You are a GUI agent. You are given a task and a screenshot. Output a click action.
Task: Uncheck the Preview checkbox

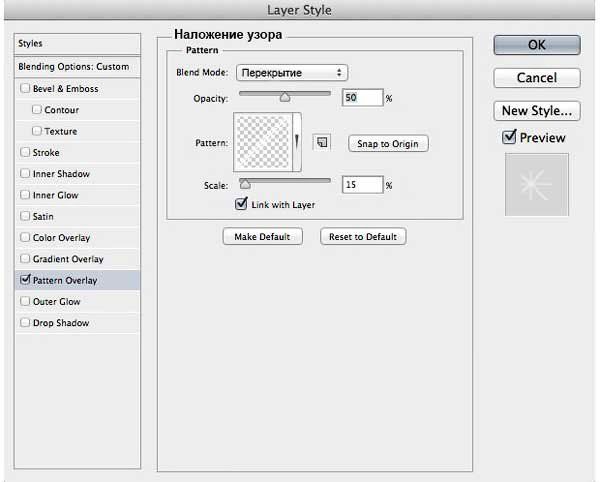[510, 137]
